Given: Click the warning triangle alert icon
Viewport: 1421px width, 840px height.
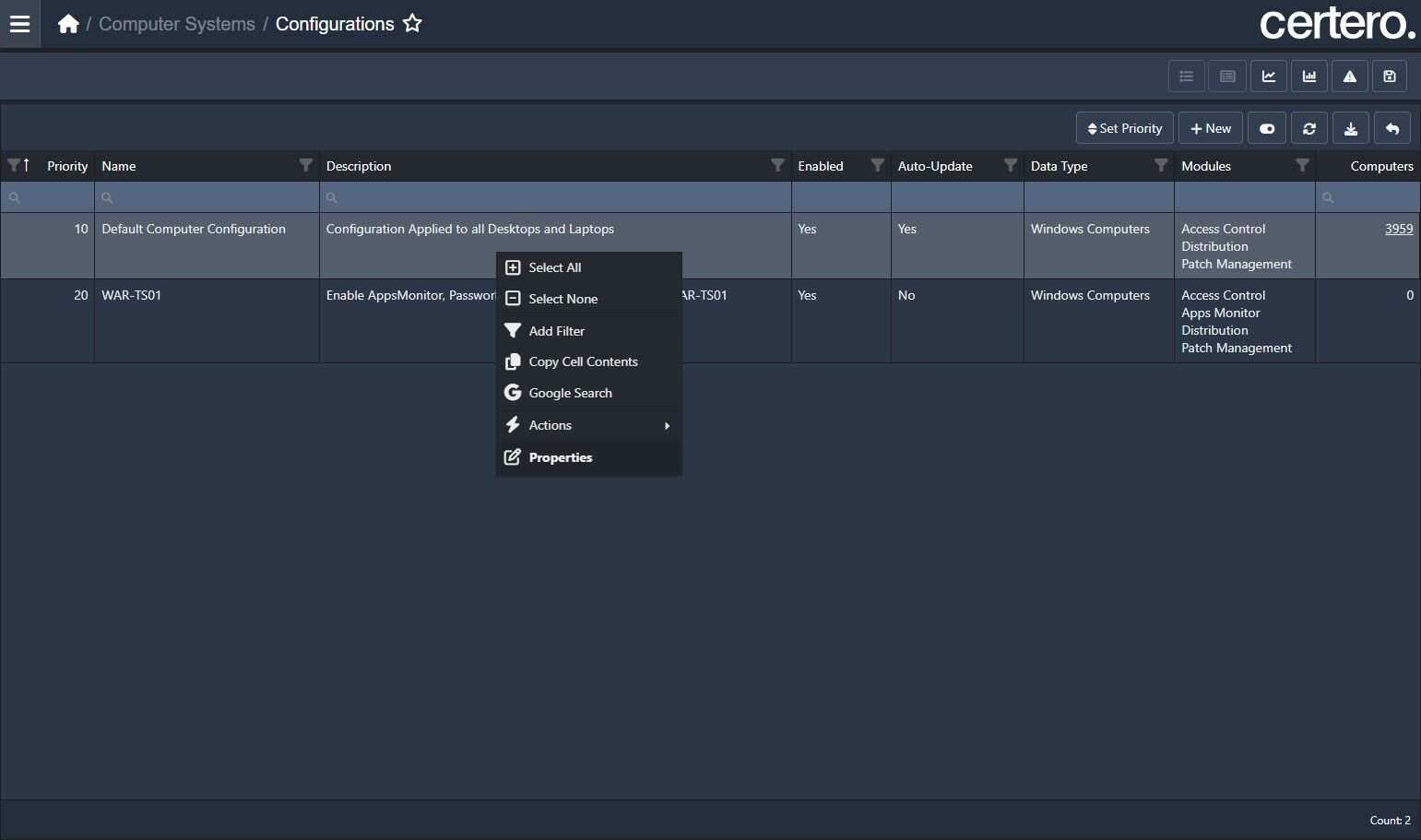Looking at the screenshot, I should tap(1350, 77).
